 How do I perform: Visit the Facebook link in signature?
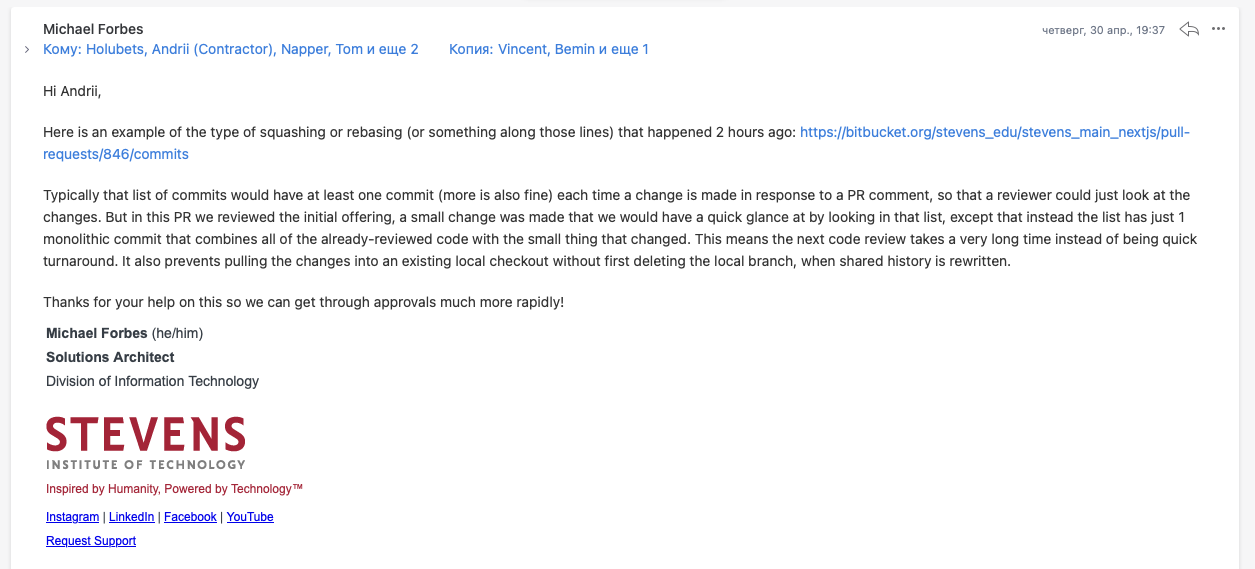pos(190,517)
